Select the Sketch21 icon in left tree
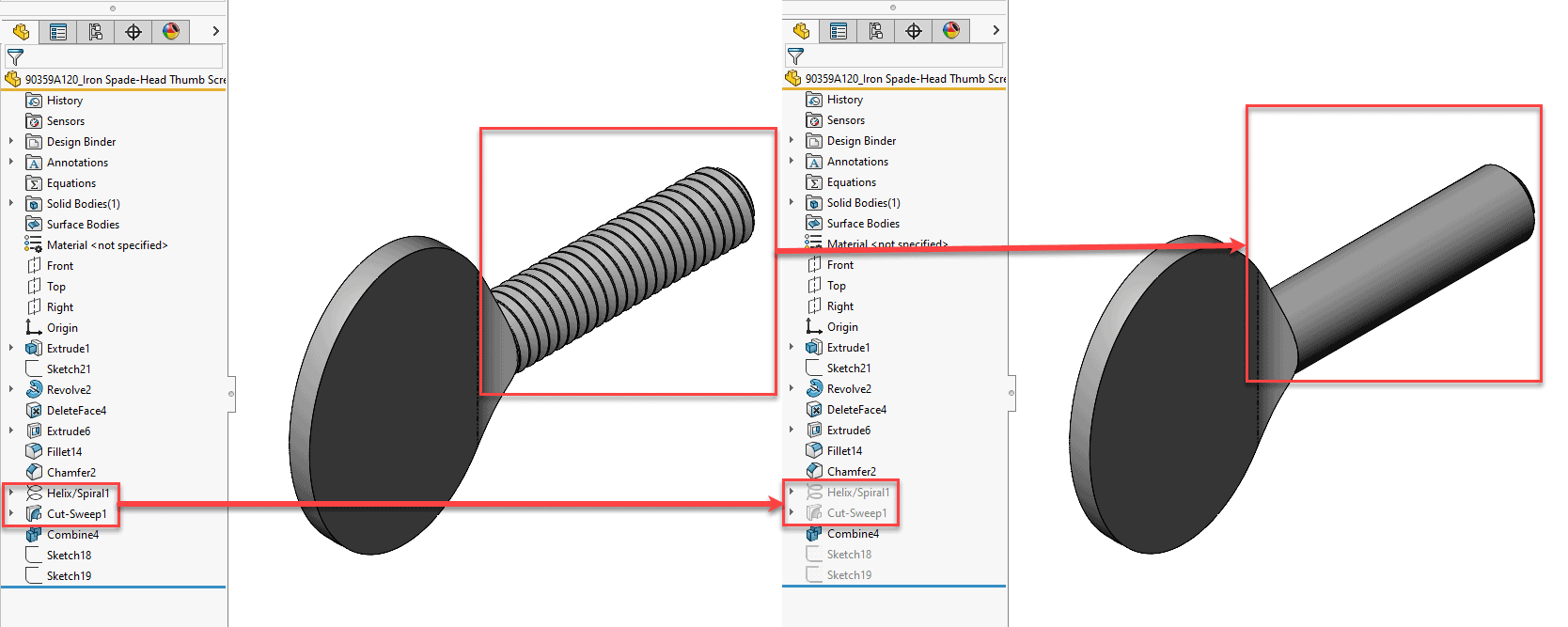The image size is (1568, 627). [x=34, y=369]
